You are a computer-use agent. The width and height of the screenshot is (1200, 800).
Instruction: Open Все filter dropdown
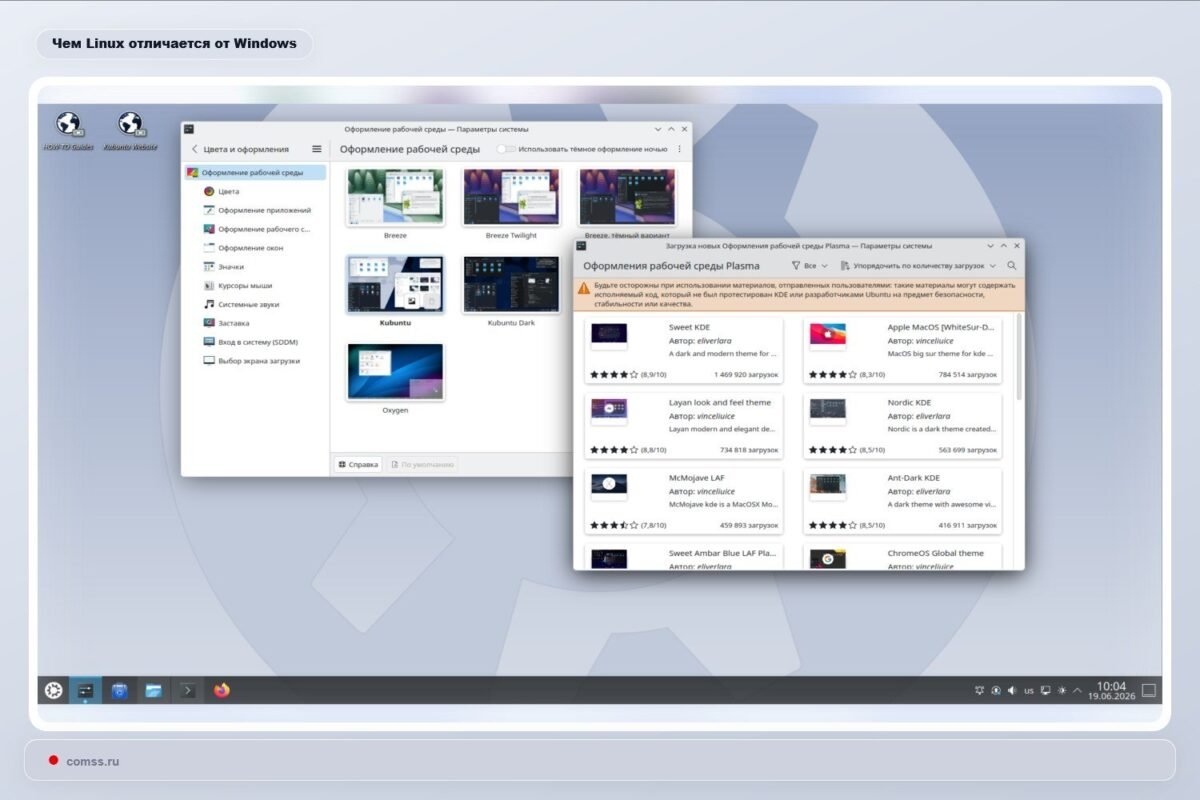click(809, 266)
